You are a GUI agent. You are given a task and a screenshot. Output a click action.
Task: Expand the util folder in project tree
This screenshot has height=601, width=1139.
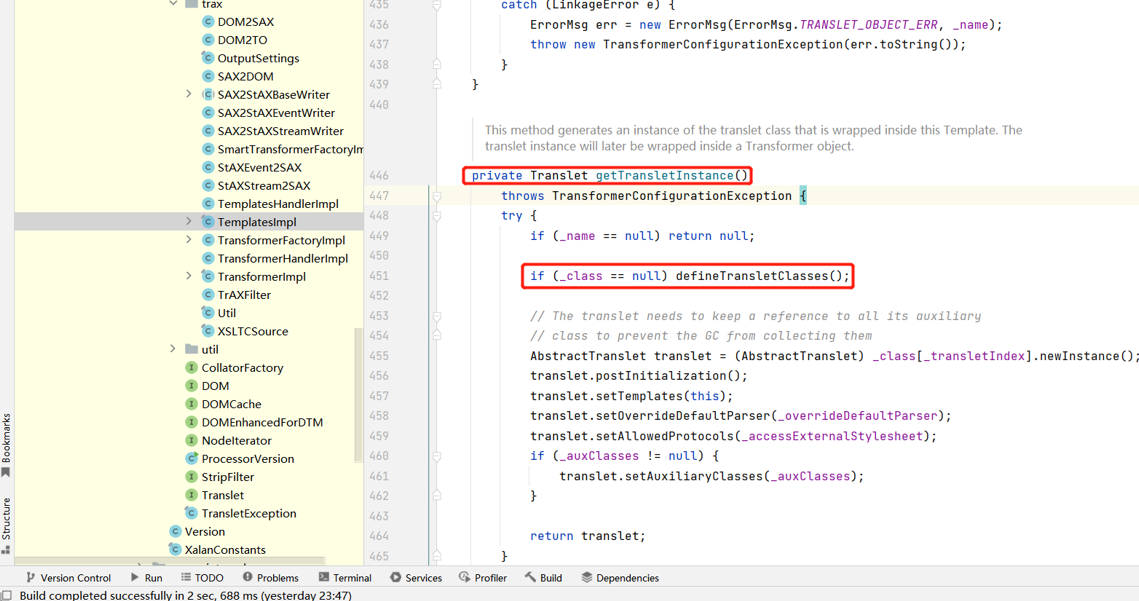pyautogui.click(x=173, y=349)
